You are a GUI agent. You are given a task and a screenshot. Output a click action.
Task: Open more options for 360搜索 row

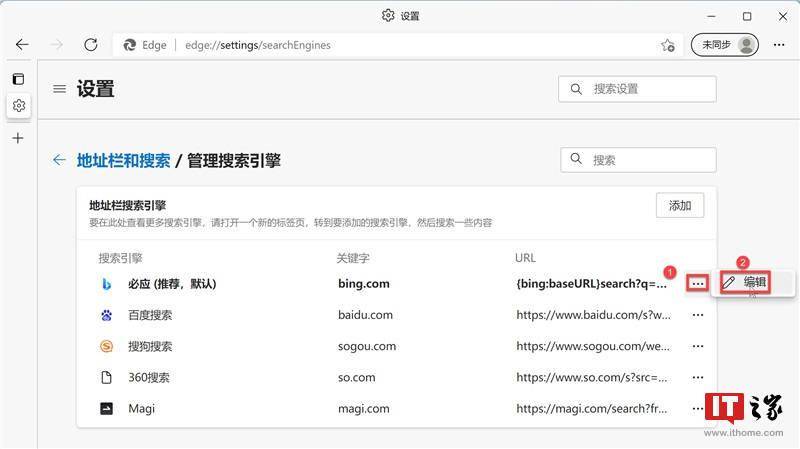point(698,378)
